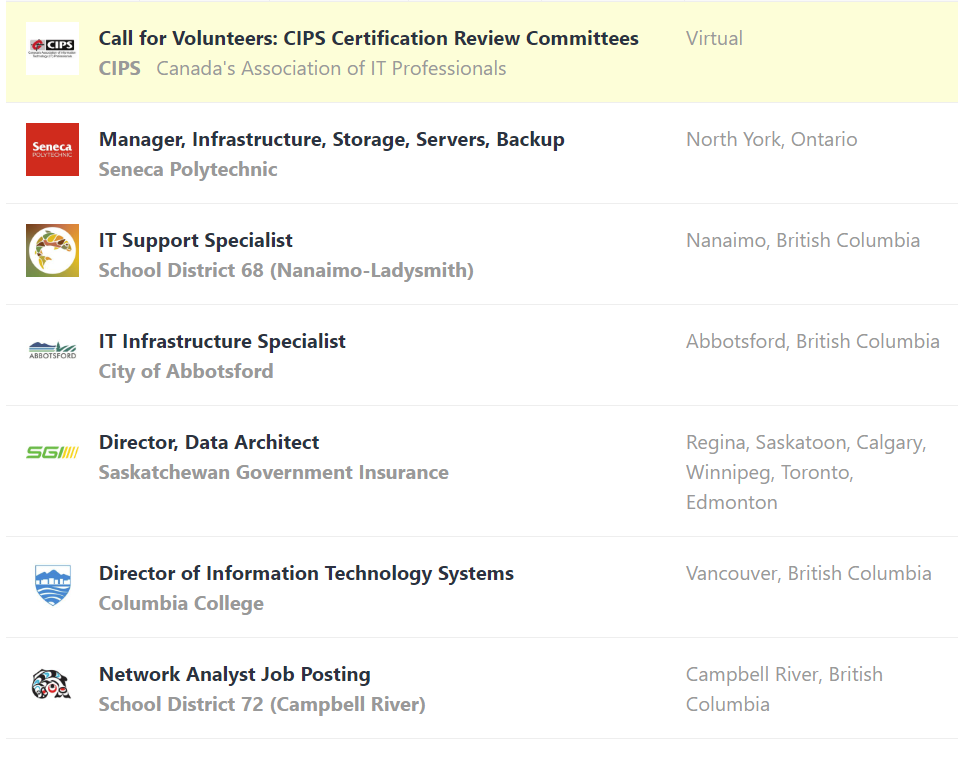Click the Nanaimo, British Columbia location
The height and width of the screenshot is (757, 958).
point(802,241)
